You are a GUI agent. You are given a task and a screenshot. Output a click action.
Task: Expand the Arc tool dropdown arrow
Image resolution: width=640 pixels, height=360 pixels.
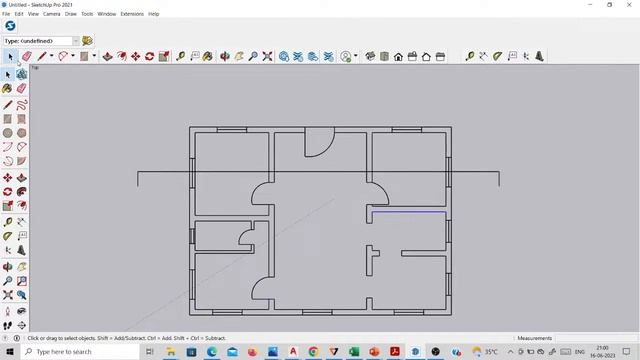coord(73,56)
